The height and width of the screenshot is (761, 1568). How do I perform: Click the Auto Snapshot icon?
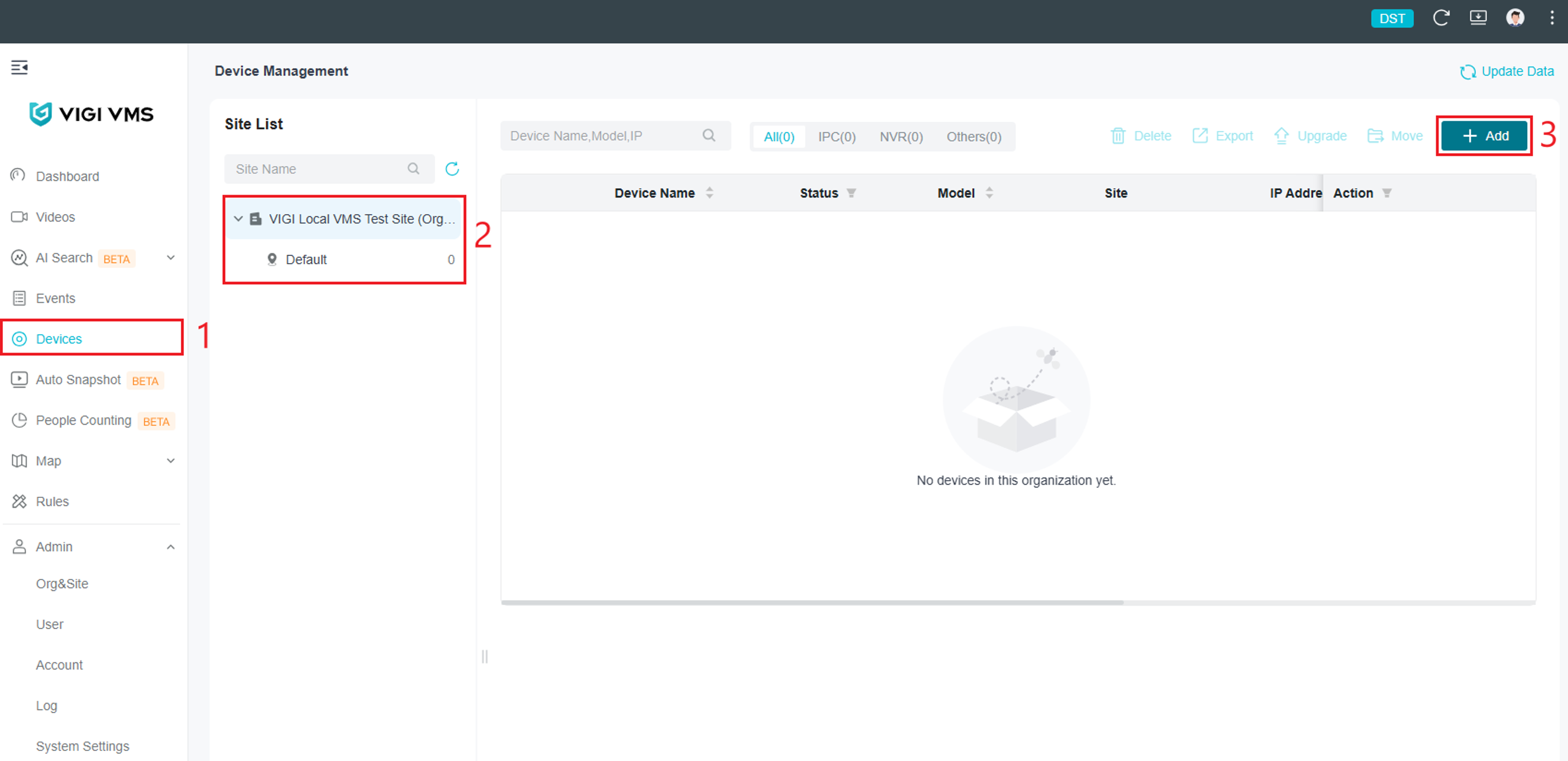(20, 379)
